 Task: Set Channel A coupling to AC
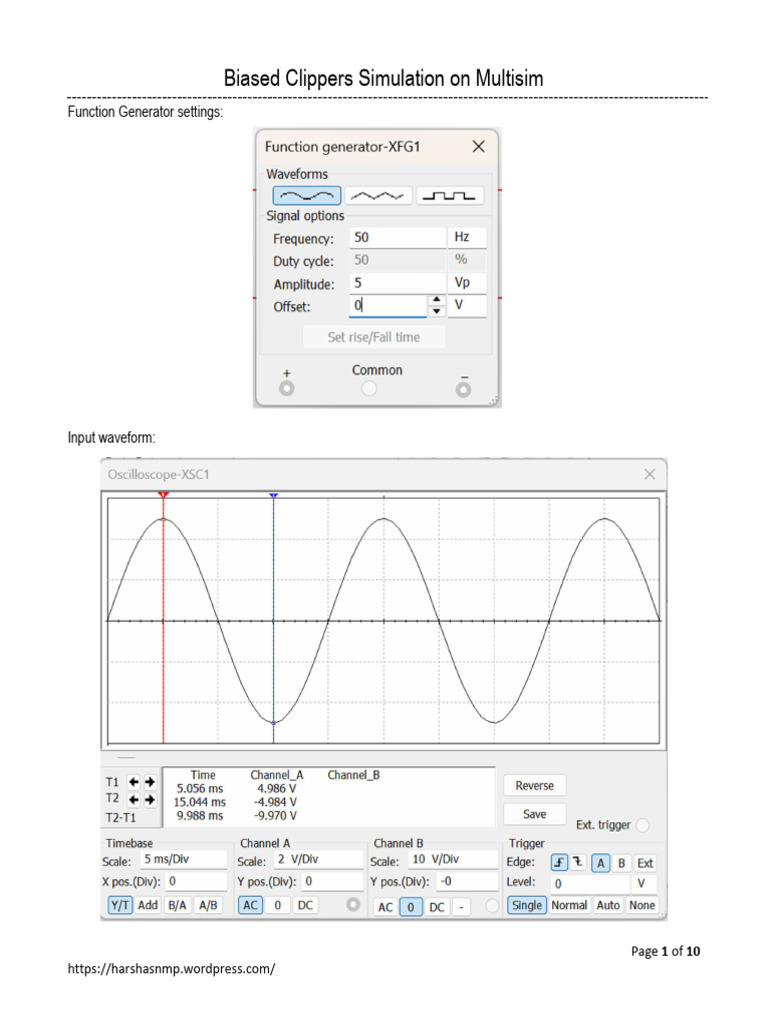pyautogui.click(x=251, y=905)
